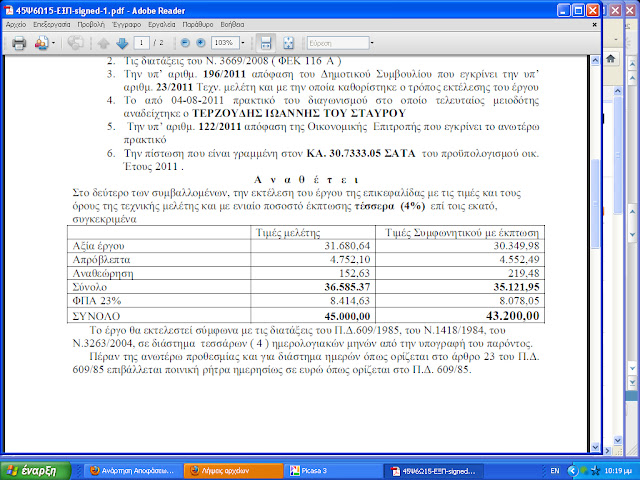640x480 pixels.
Task: Switch to Picasa 3 taskbar item
Action: point(333,471)
